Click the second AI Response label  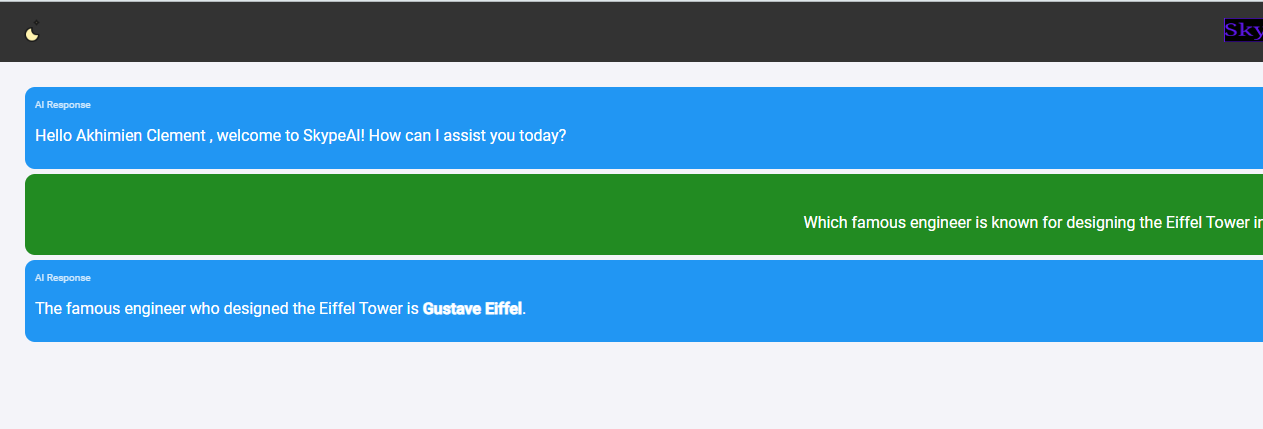[x=63, y=277]
